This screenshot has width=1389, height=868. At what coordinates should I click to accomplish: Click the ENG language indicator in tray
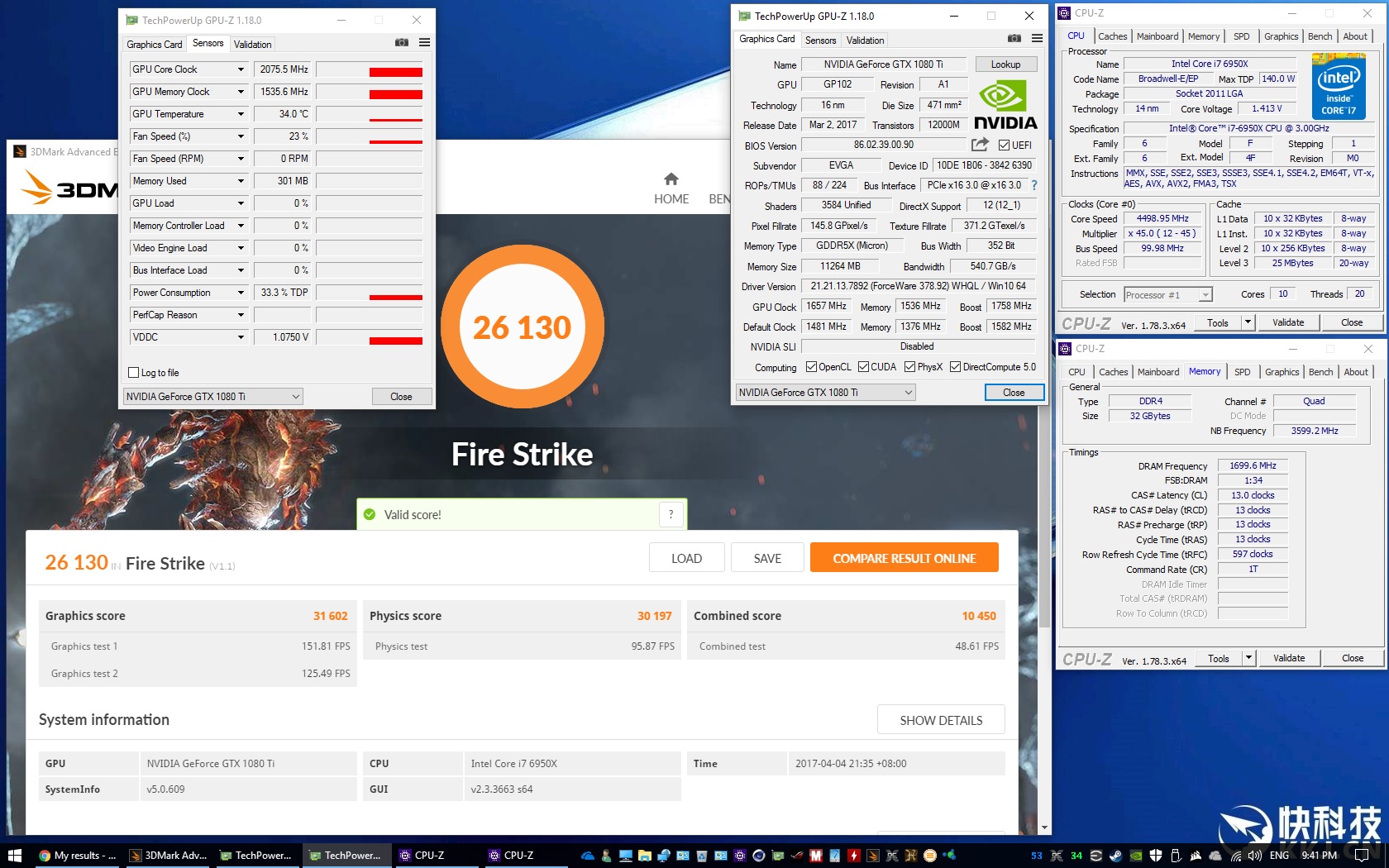(x=1279, y=856)
